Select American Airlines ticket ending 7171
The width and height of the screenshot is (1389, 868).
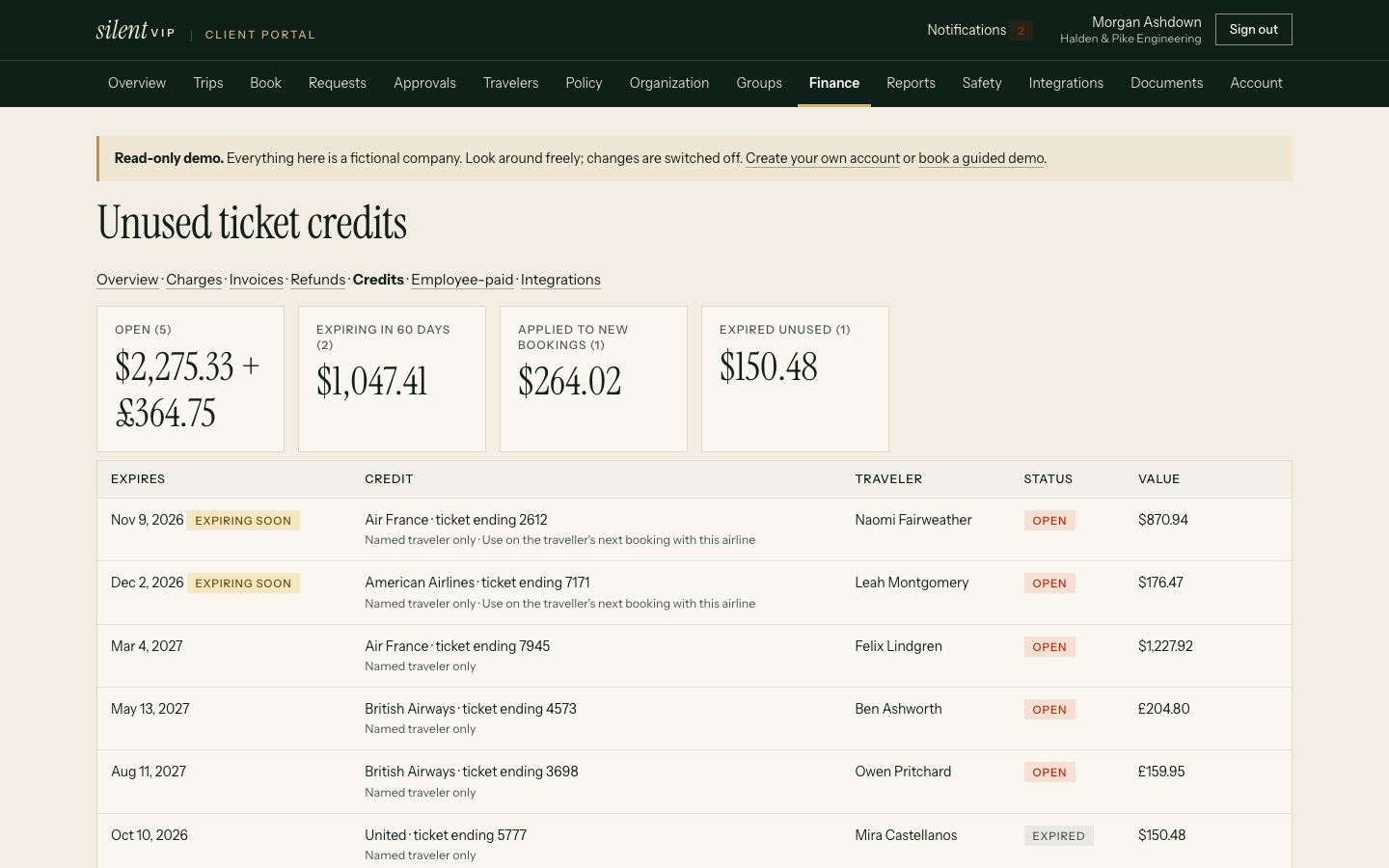coord(477,583)
